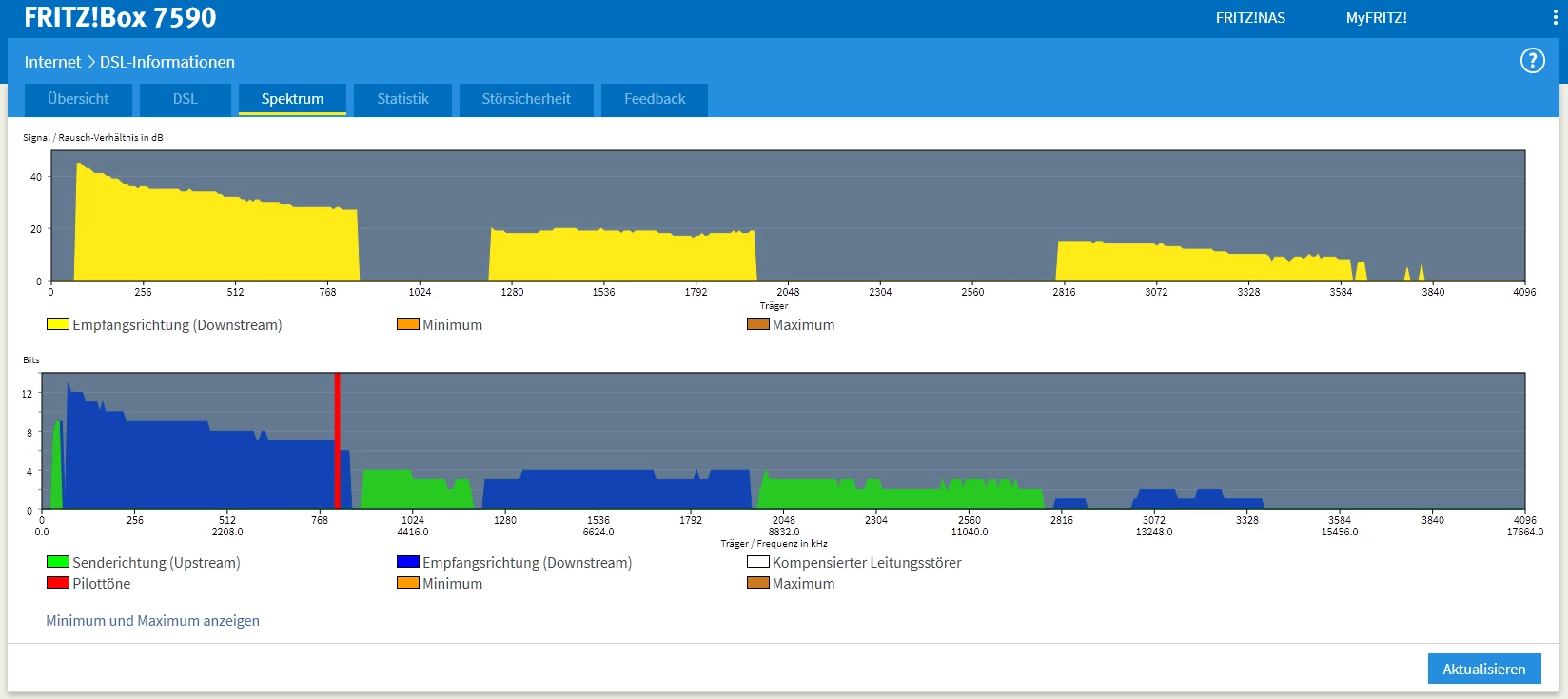Open the DSL tab

pyautogui.click(x=185, y=99)
